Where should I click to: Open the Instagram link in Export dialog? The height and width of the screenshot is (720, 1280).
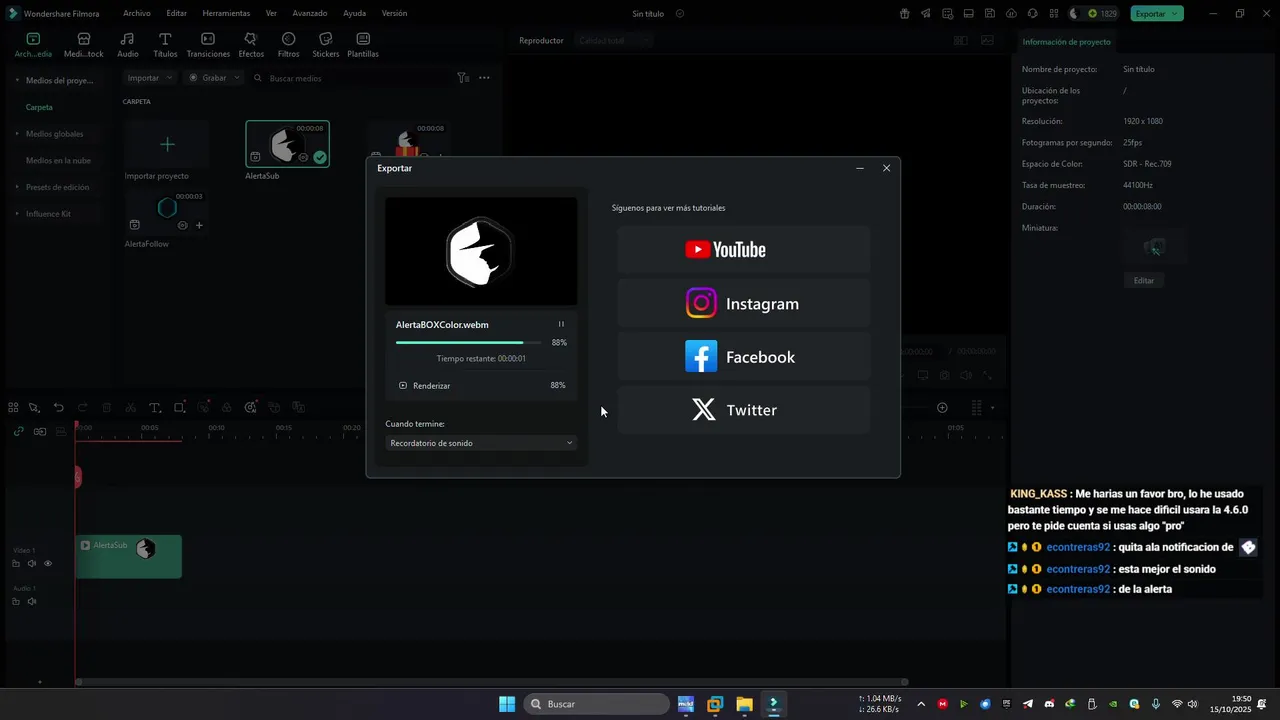pyautogui.click(x=743, y=303)
